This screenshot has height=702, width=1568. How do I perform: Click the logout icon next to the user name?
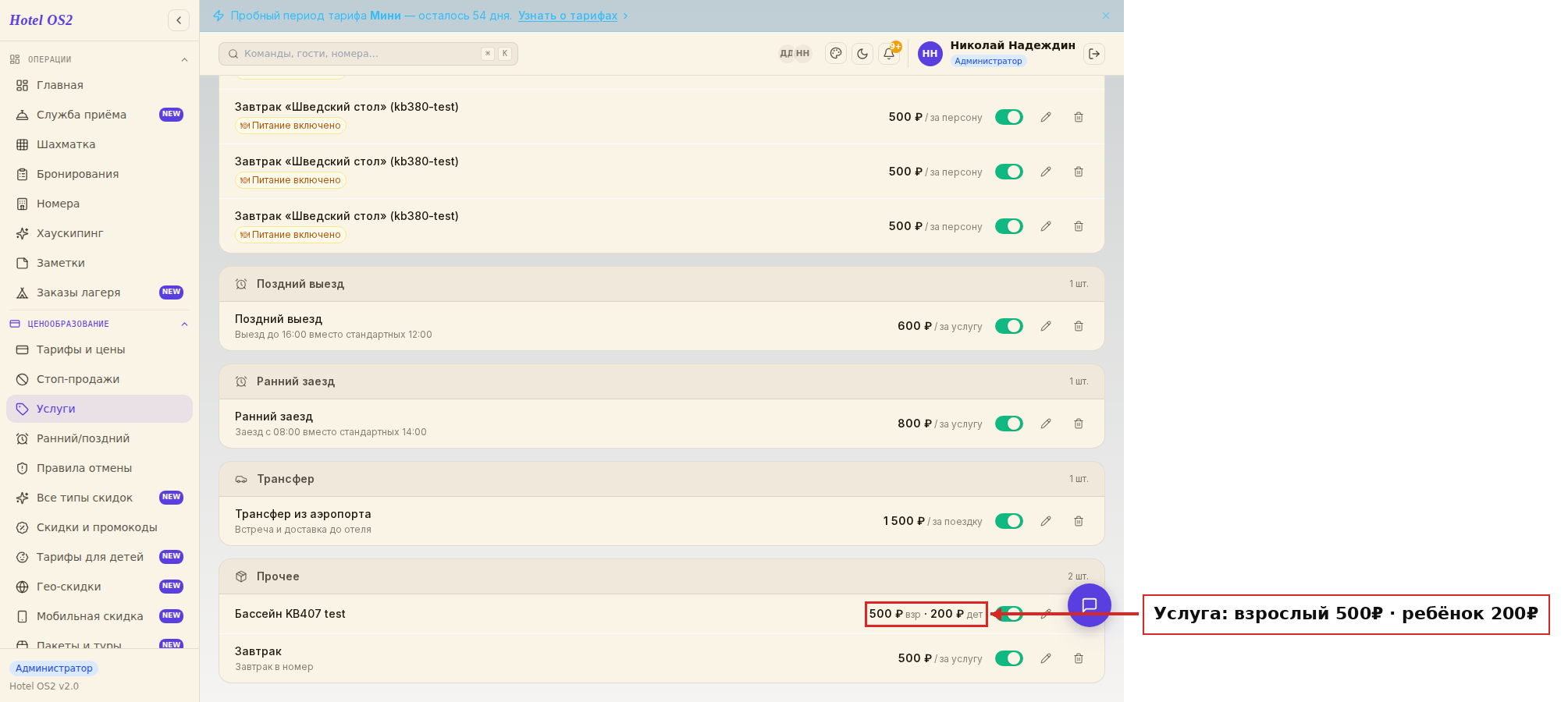click(1094, 54)
